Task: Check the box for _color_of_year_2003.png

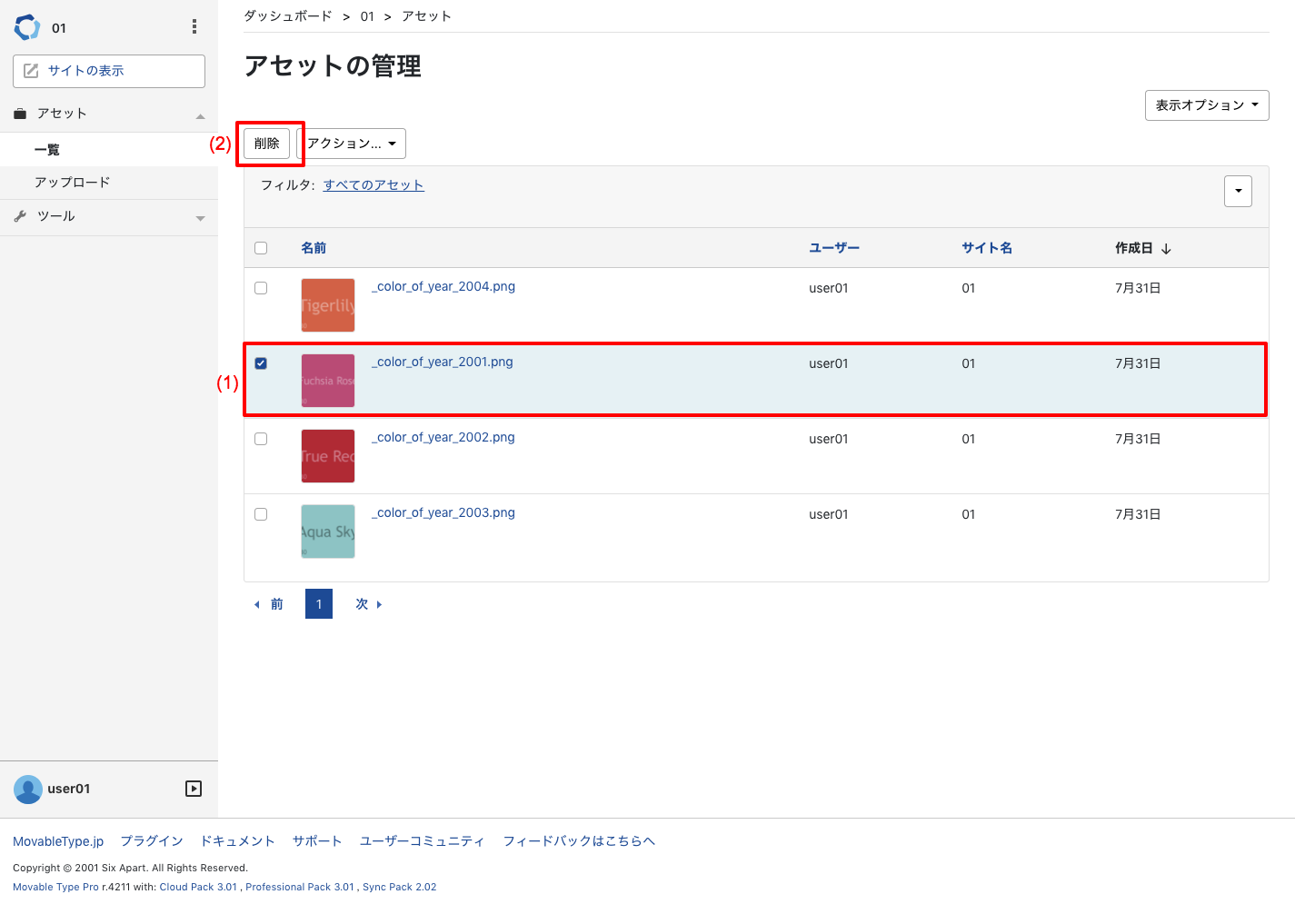Action: coord(261,514)
